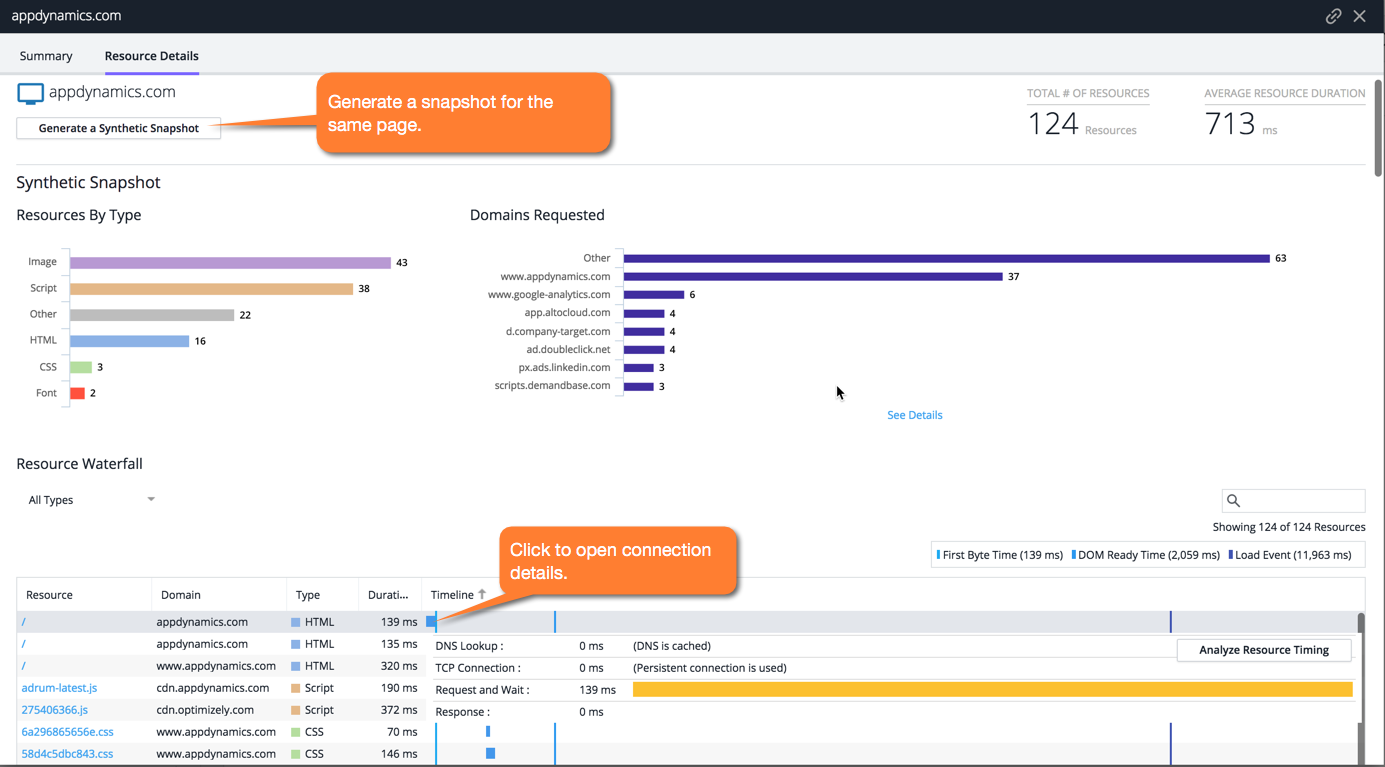Click the www.google-analytics.com domain bar
The height and width of the screenshot is (767, 1385).
click(x=654, y=295)
